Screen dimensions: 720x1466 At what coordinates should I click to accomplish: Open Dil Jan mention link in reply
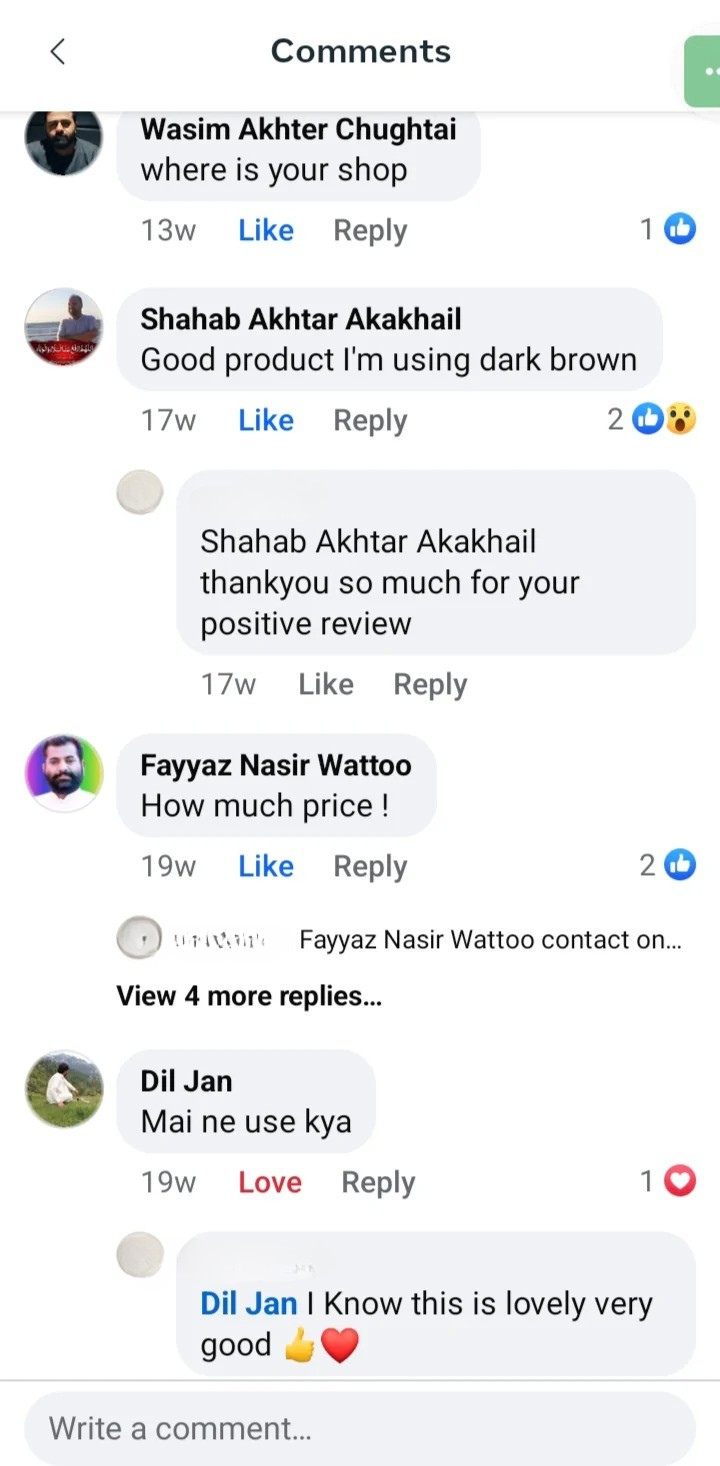[x=249, y=1303]
